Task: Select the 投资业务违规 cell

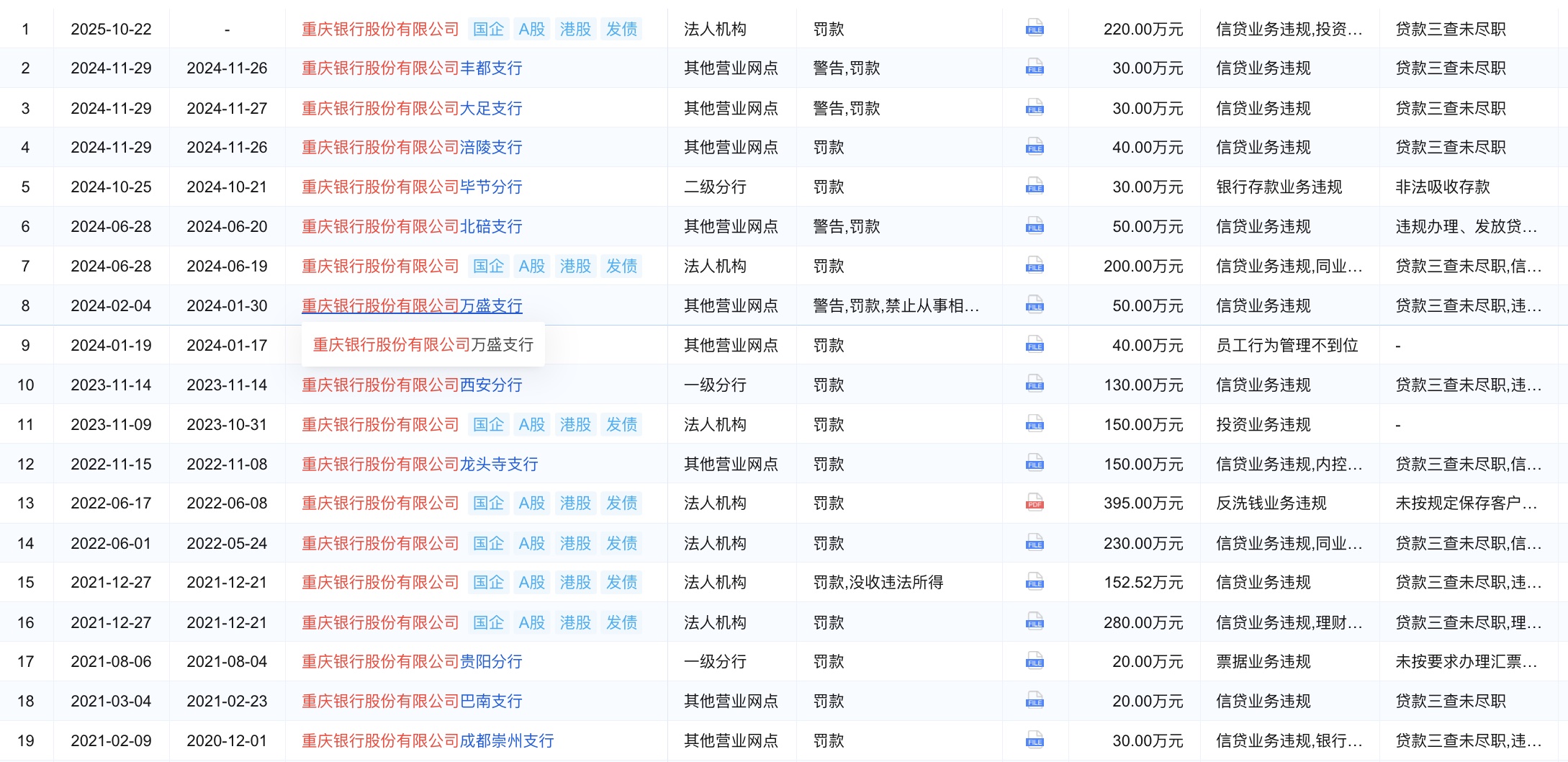Action: click(x=1263, y=424)
